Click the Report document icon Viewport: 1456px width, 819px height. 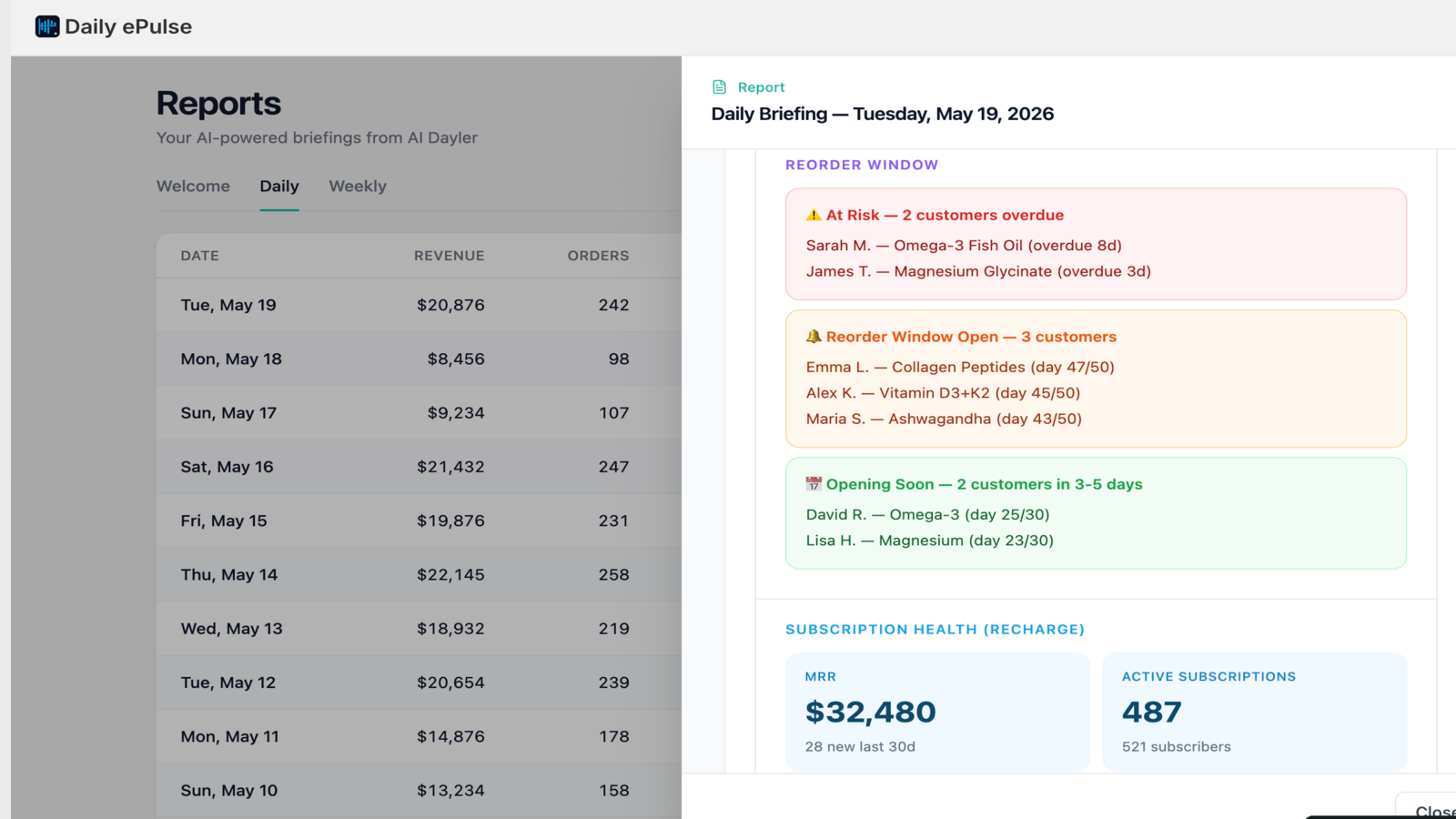click(720, 87)
